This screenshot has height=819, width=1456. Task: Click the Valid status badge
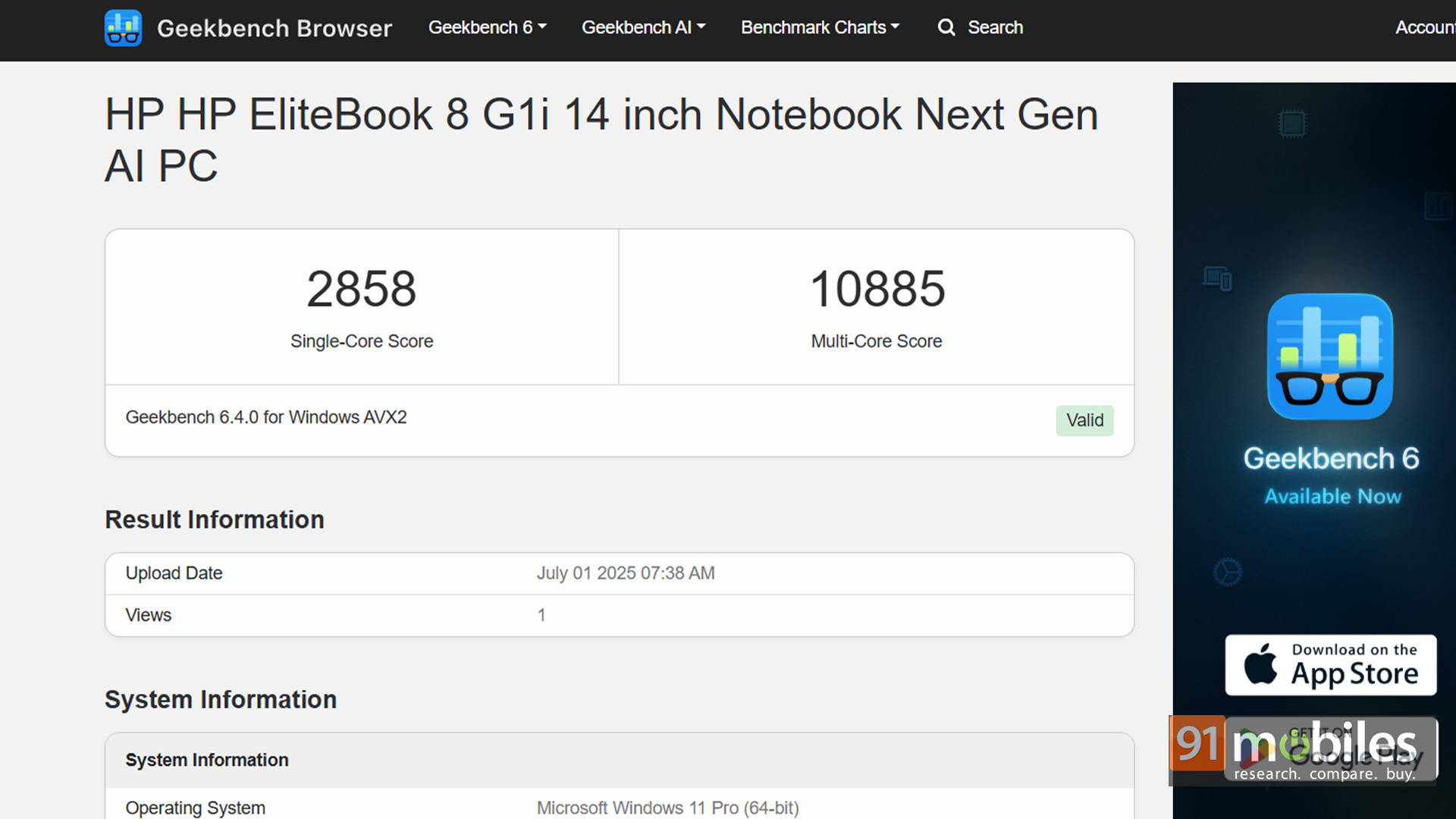point(1084,420)
